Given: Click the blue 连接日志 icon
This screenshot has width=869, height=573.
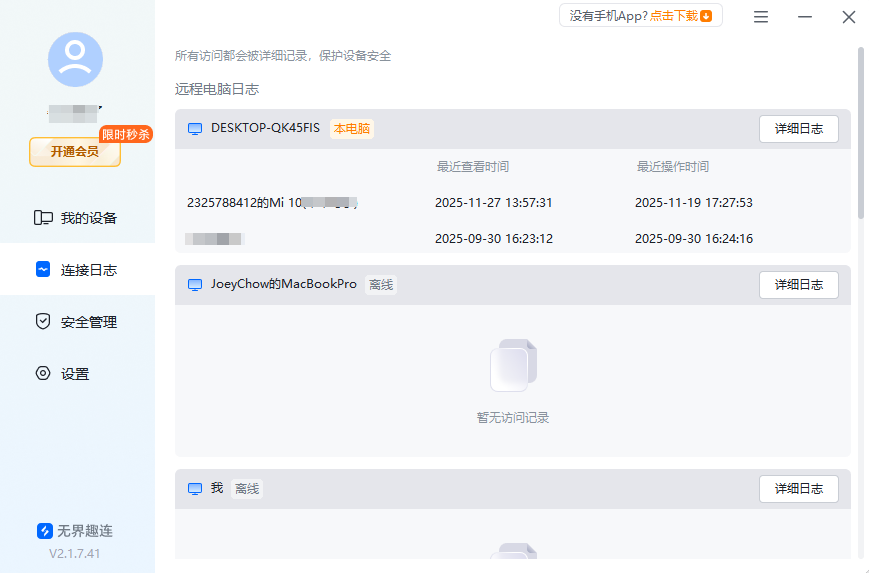Looking at the screenshot, I should click(x=43, y=269).
